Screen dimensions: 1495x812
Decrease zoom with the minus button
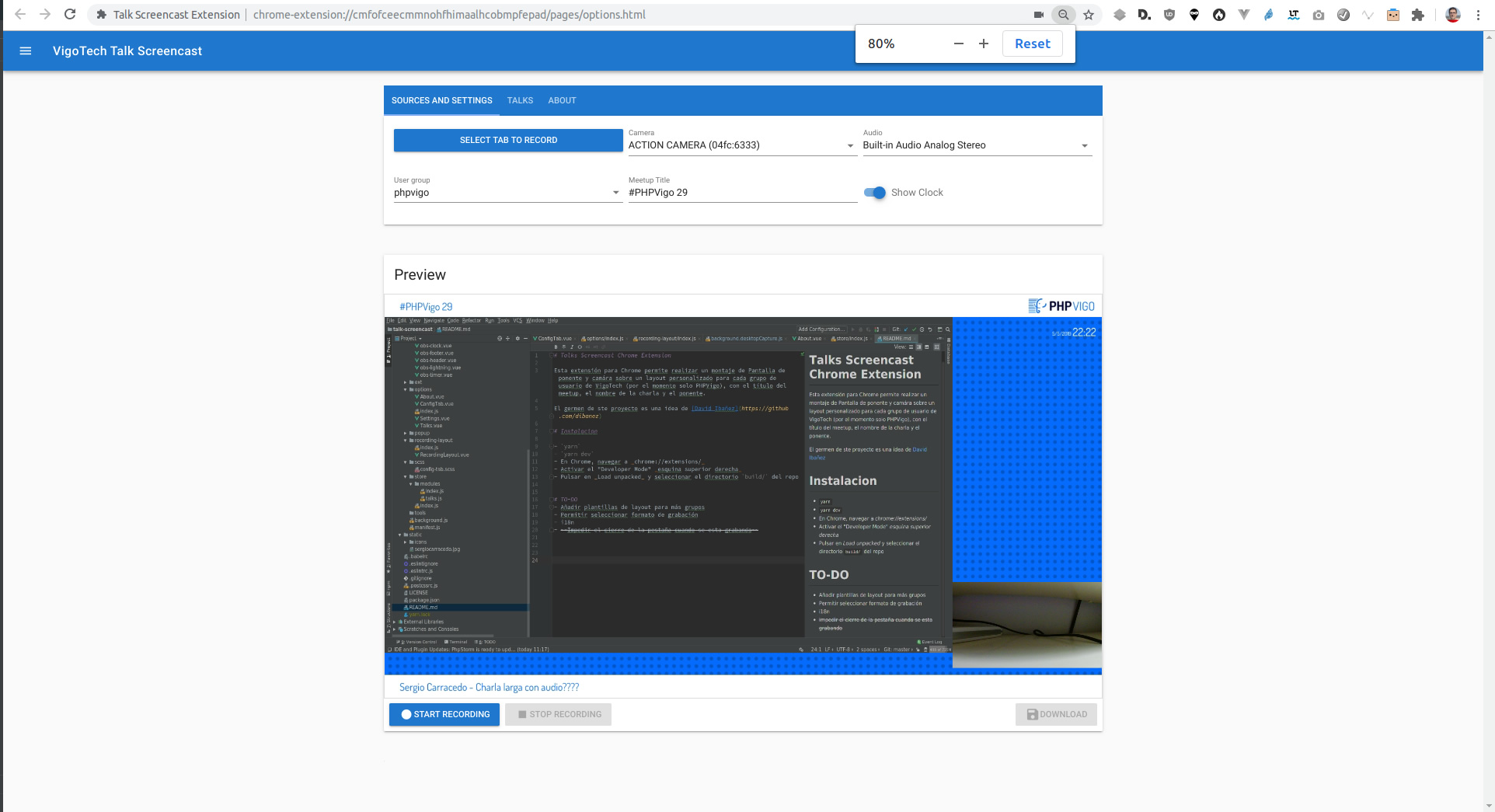click(x=959, y=44)
